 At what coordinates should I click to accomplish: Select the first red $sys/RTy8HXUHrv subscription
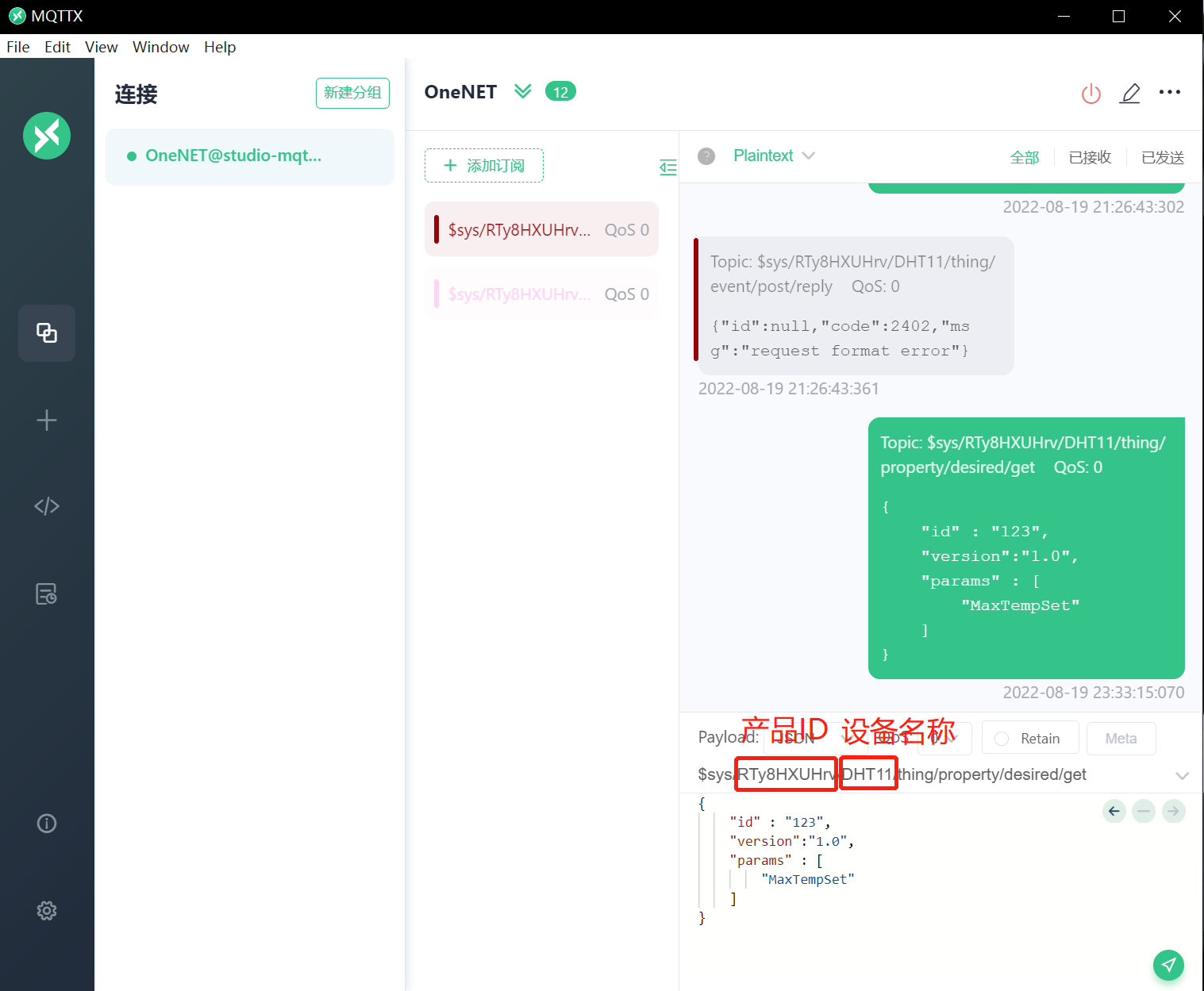[541, 229]
